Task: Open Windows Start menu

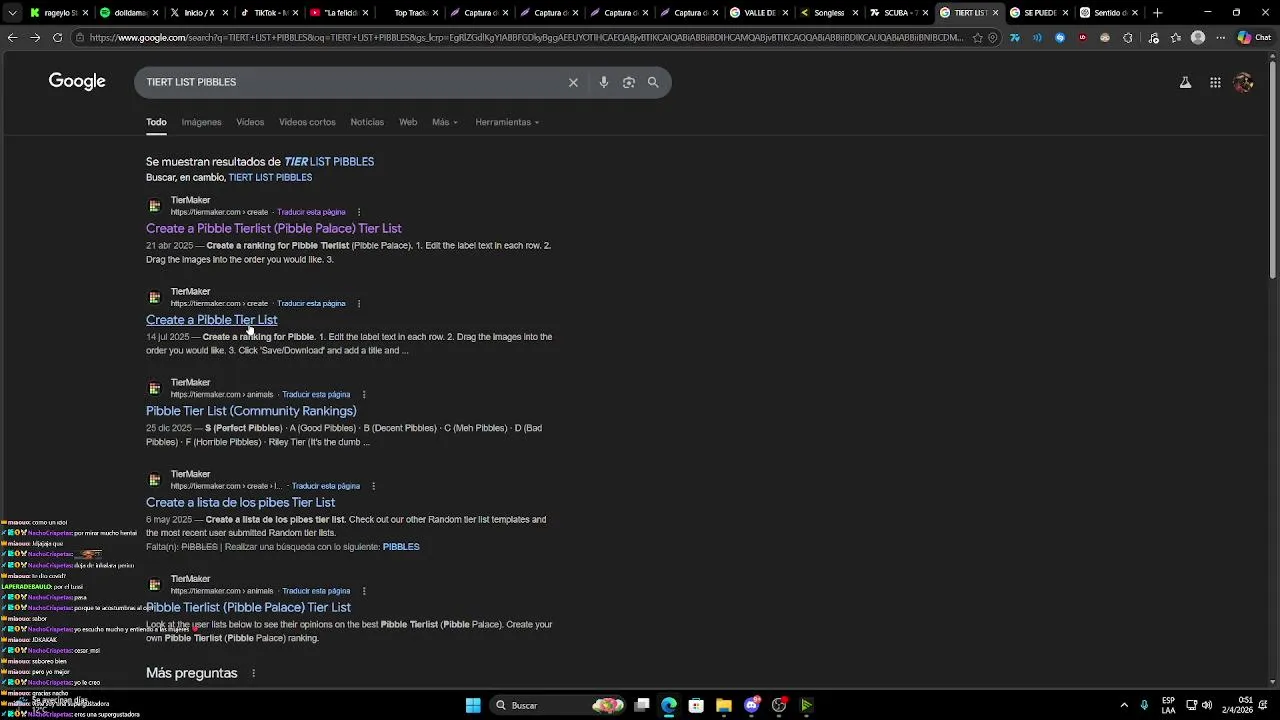Action: tap(473, 705)
